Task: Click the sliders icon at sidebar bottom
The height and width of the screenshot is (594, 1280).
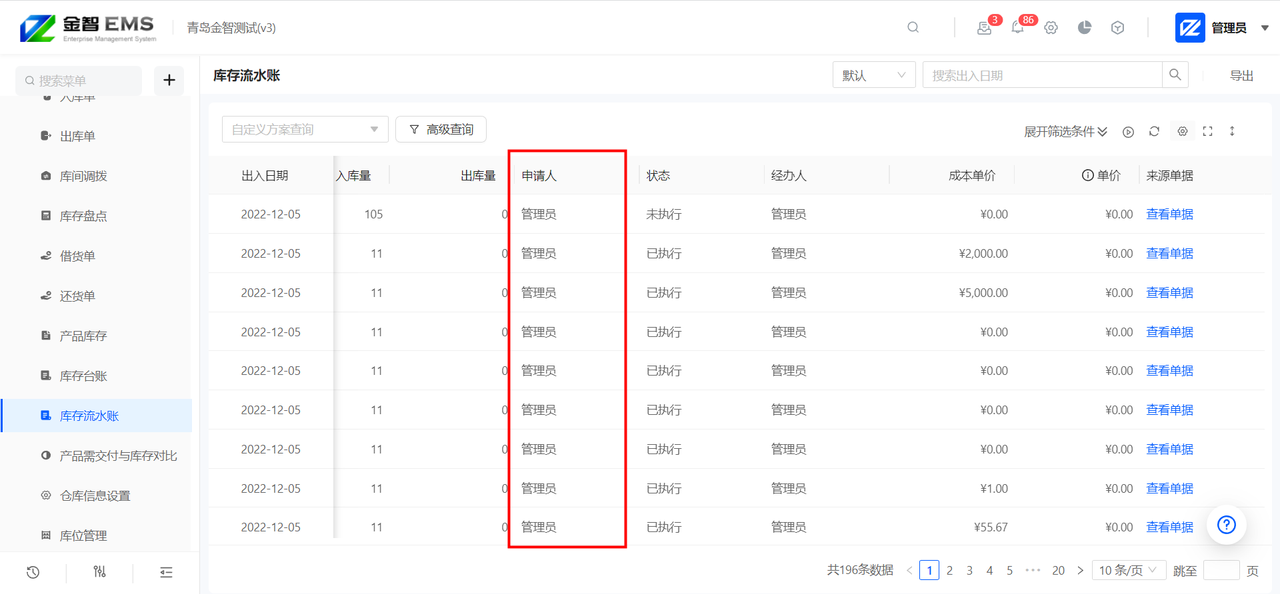Action: [x=99, y=572]
